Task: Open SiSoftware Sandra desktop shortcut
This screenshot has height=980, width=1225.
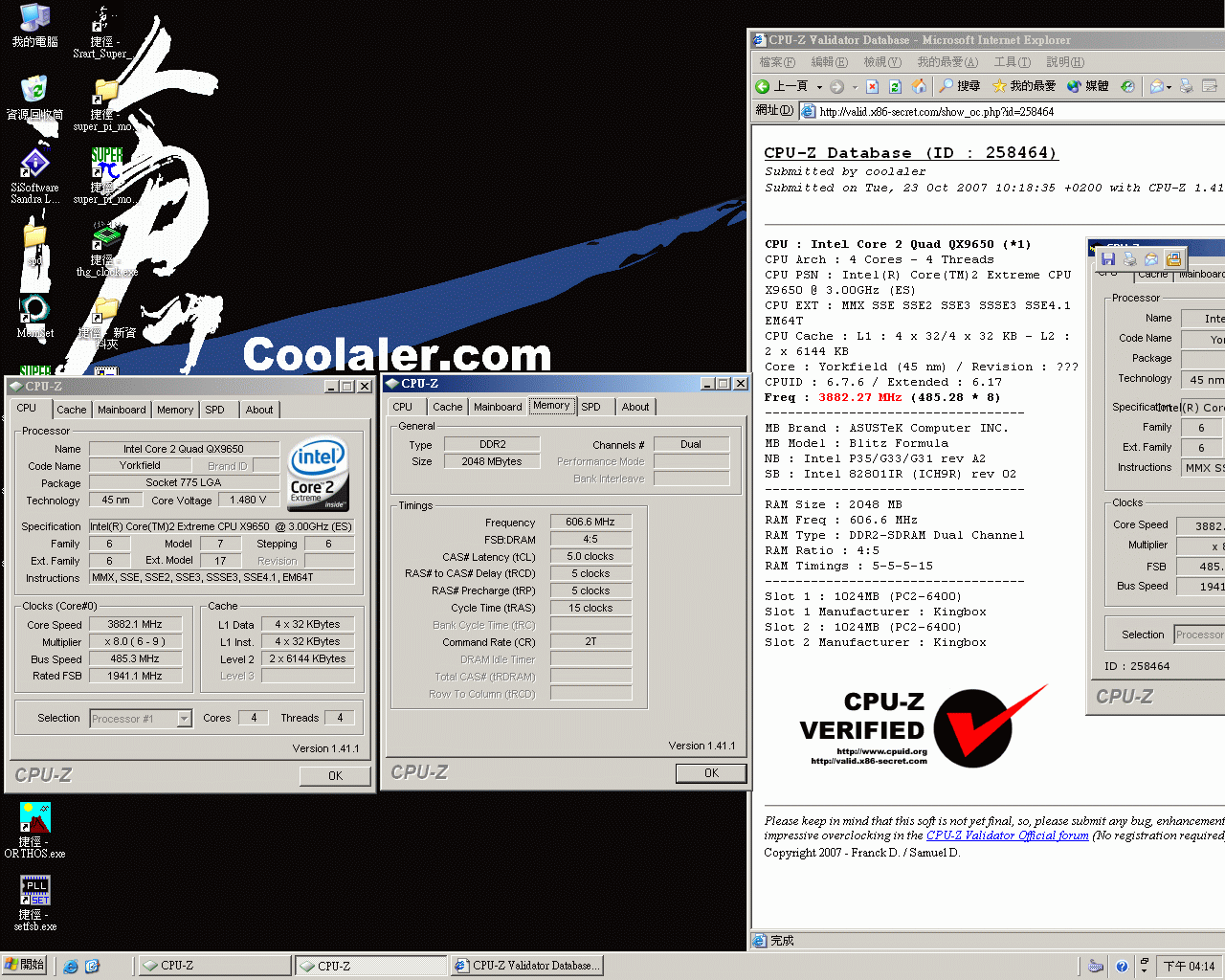Action: 34,177
